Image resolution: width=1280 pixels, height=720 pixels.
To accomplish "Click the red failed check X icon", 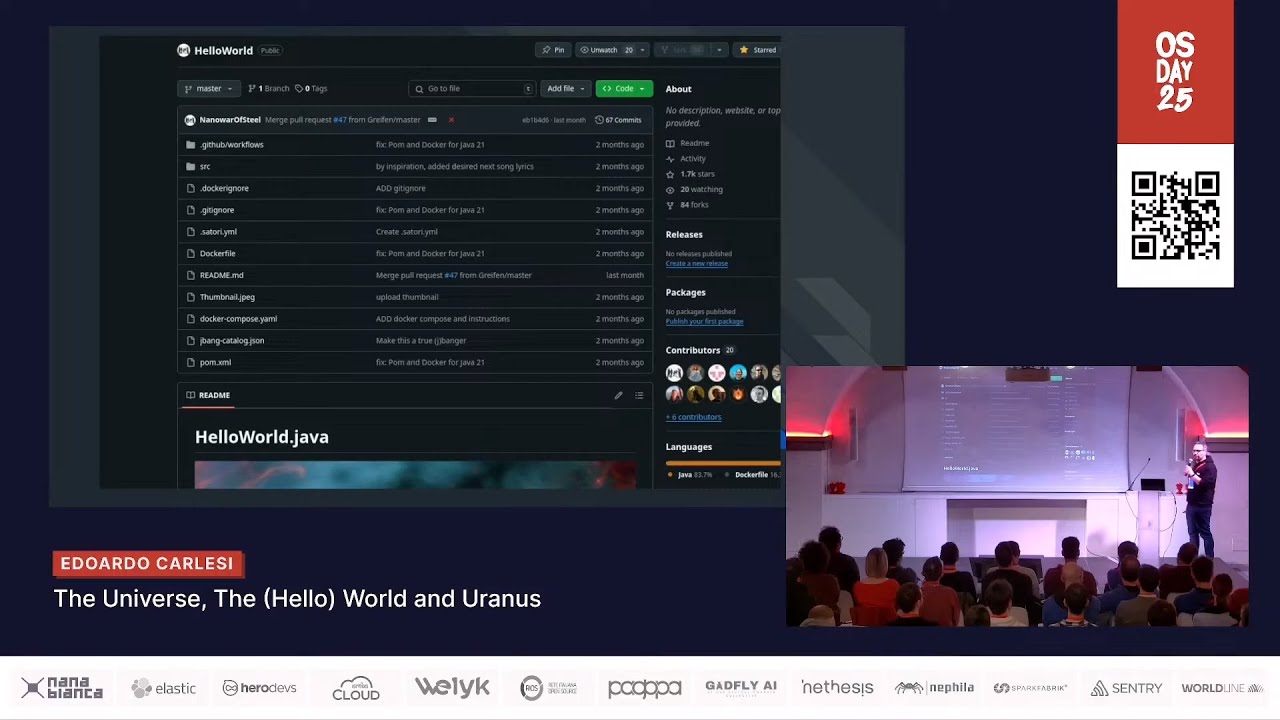I will (451, 120).
